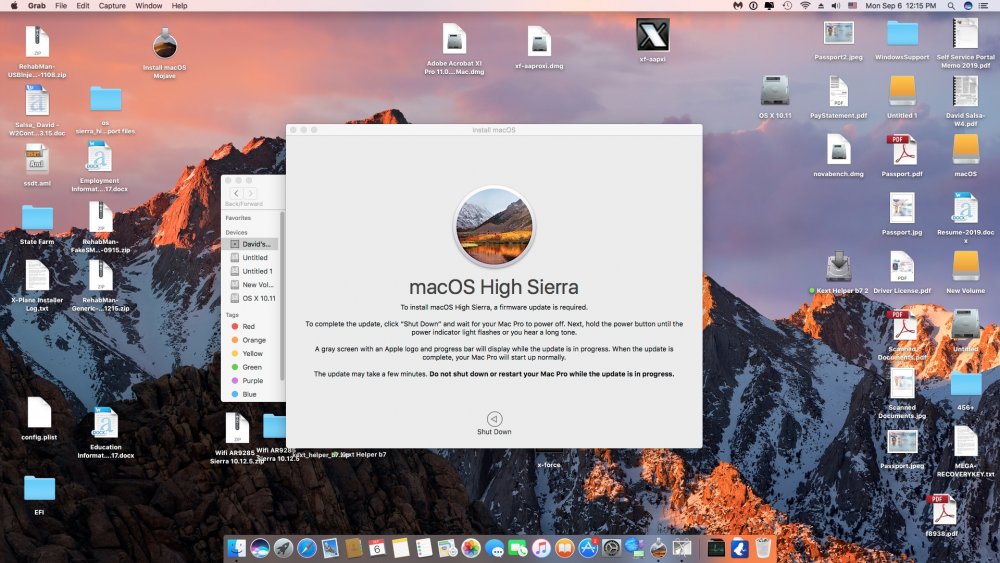Open Finder from the Dock
1000x563 pixels.
pos(237,548)
